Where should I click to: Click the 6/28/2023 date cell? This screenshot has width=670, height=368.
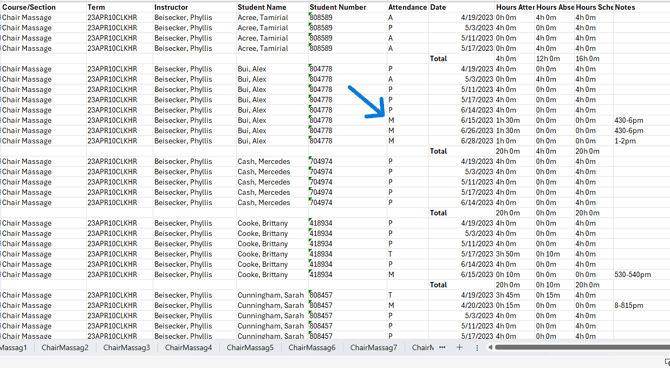[461, 141]
